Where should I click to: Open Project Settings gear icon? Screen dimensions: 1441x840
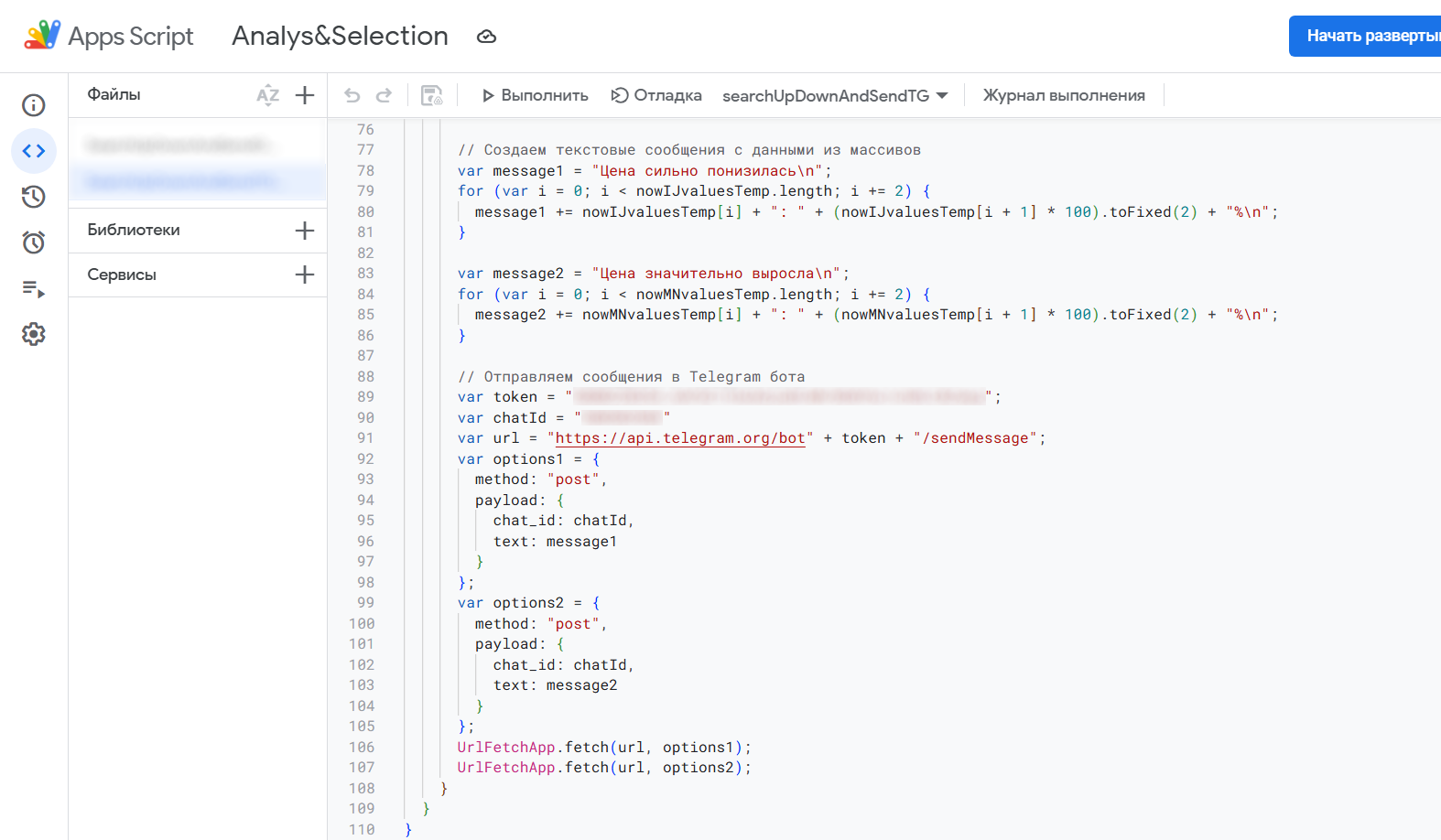pos(34,334)
